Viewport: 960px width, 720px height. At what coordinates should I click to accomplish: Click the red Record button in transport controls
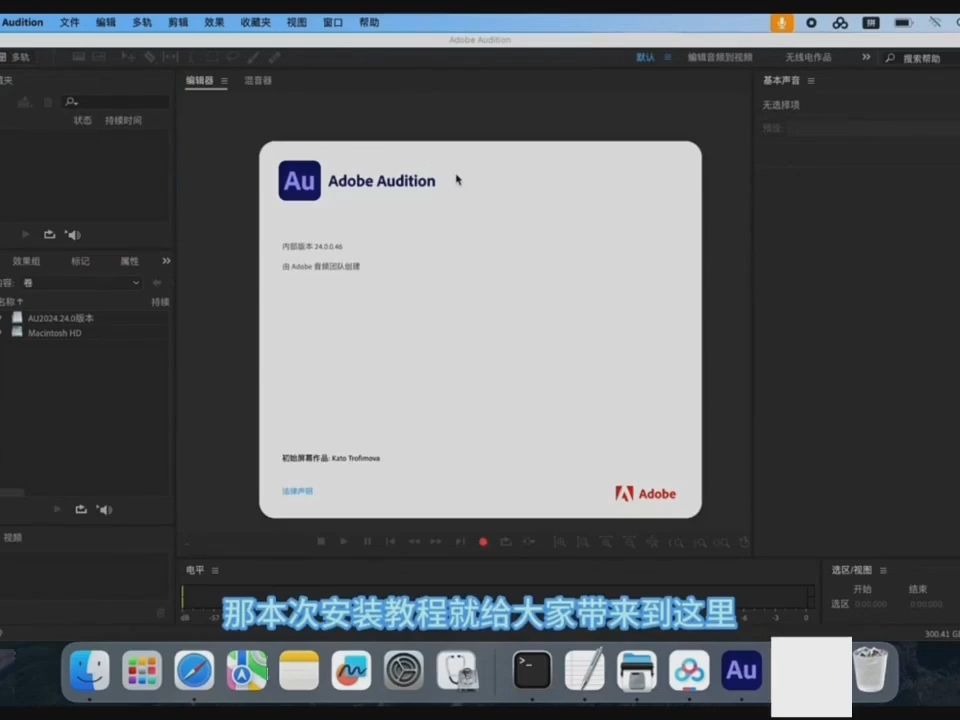point(483,541)
